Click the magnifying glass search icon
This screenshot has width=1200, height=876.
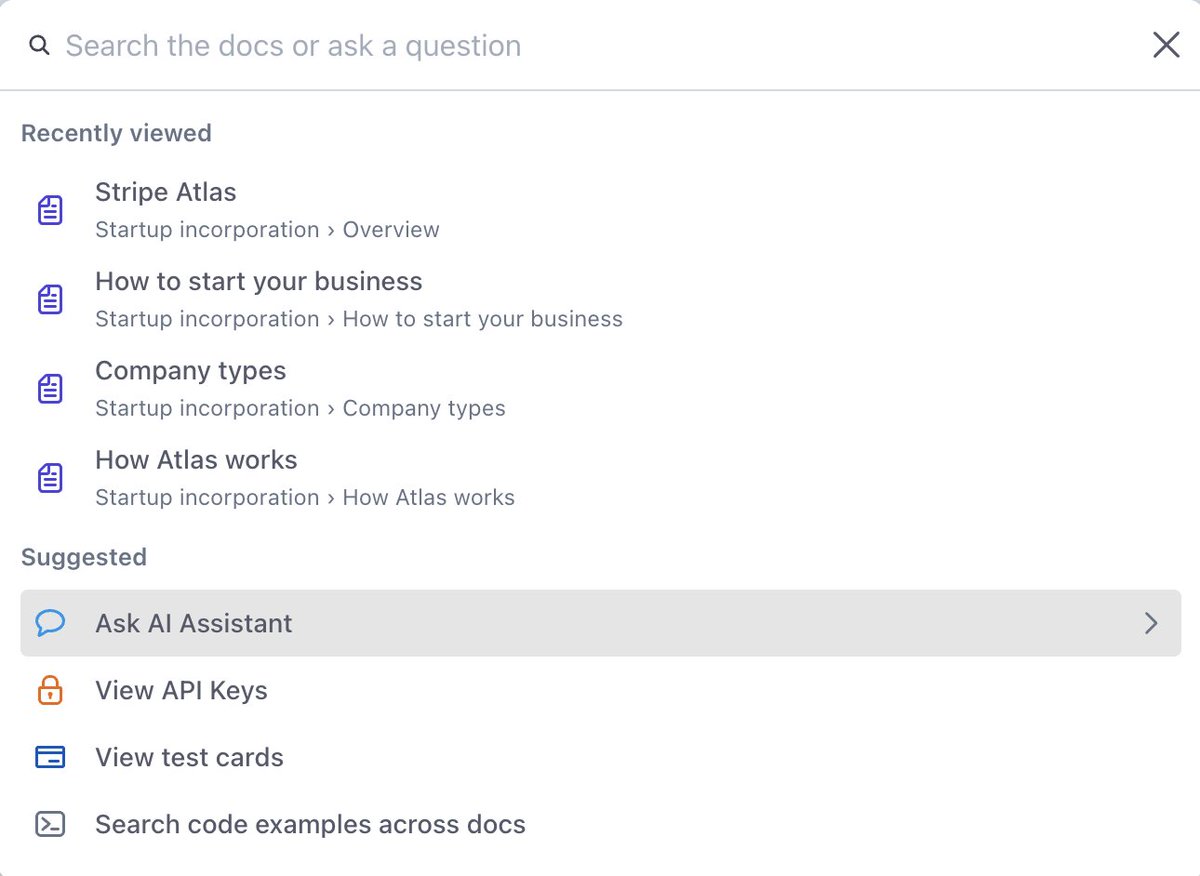(39, 46)
